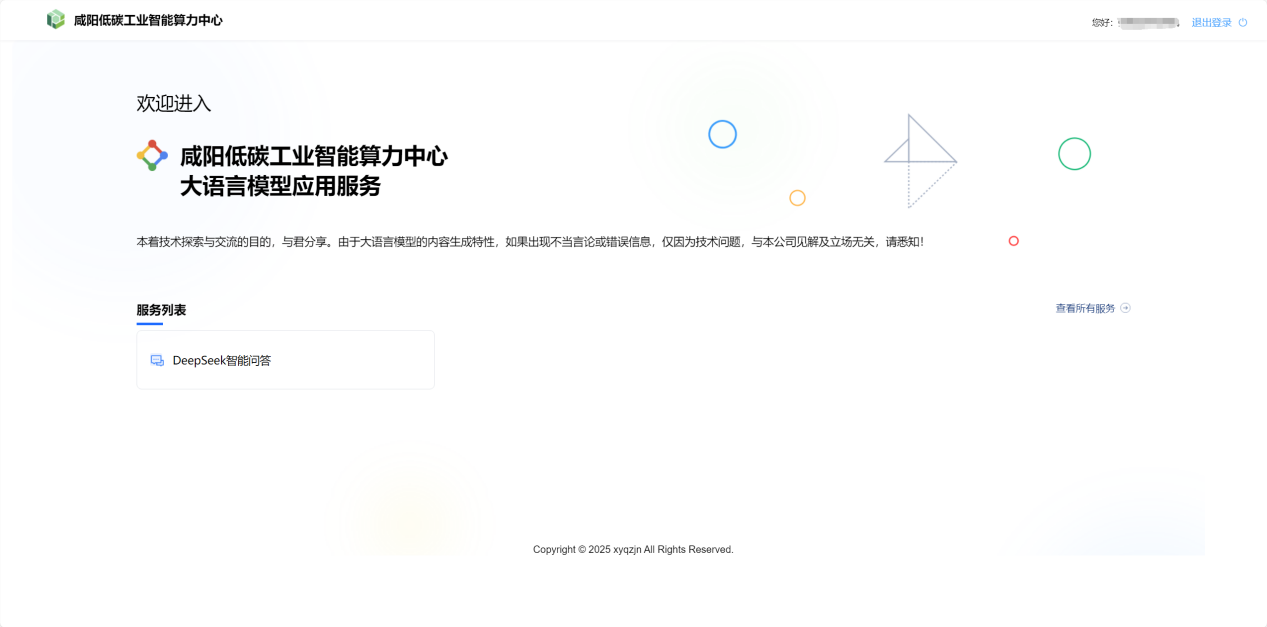Click the blue chat icon on DeepSeek智能问答 card
The height and width of the screenshot is (627, 1267).
point(157,359)
